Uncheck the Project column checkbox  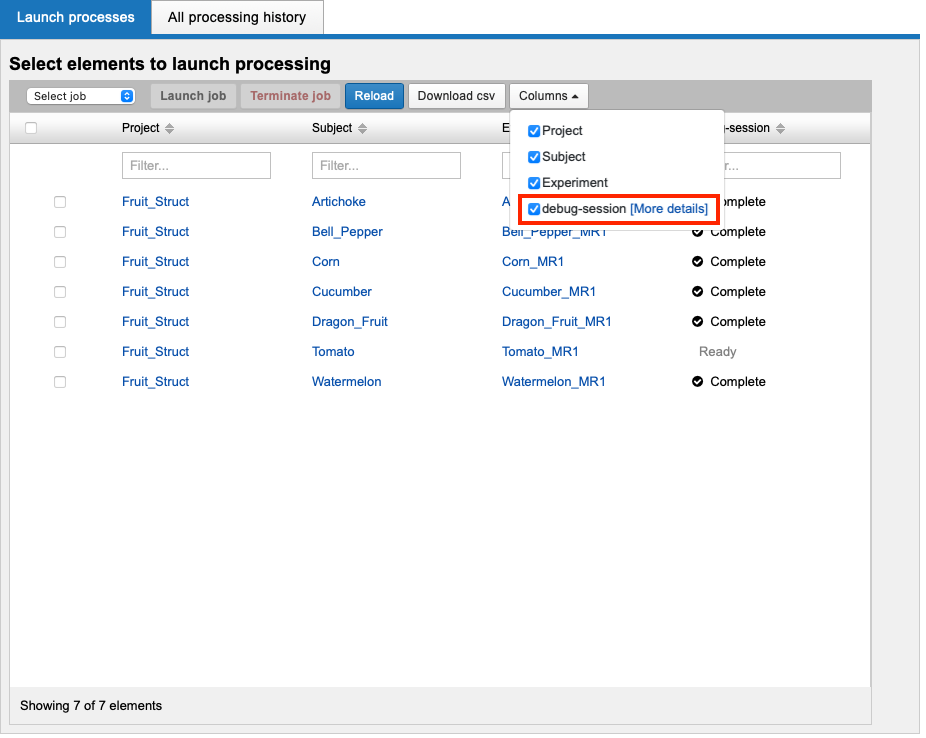click(x=534, y=131)
